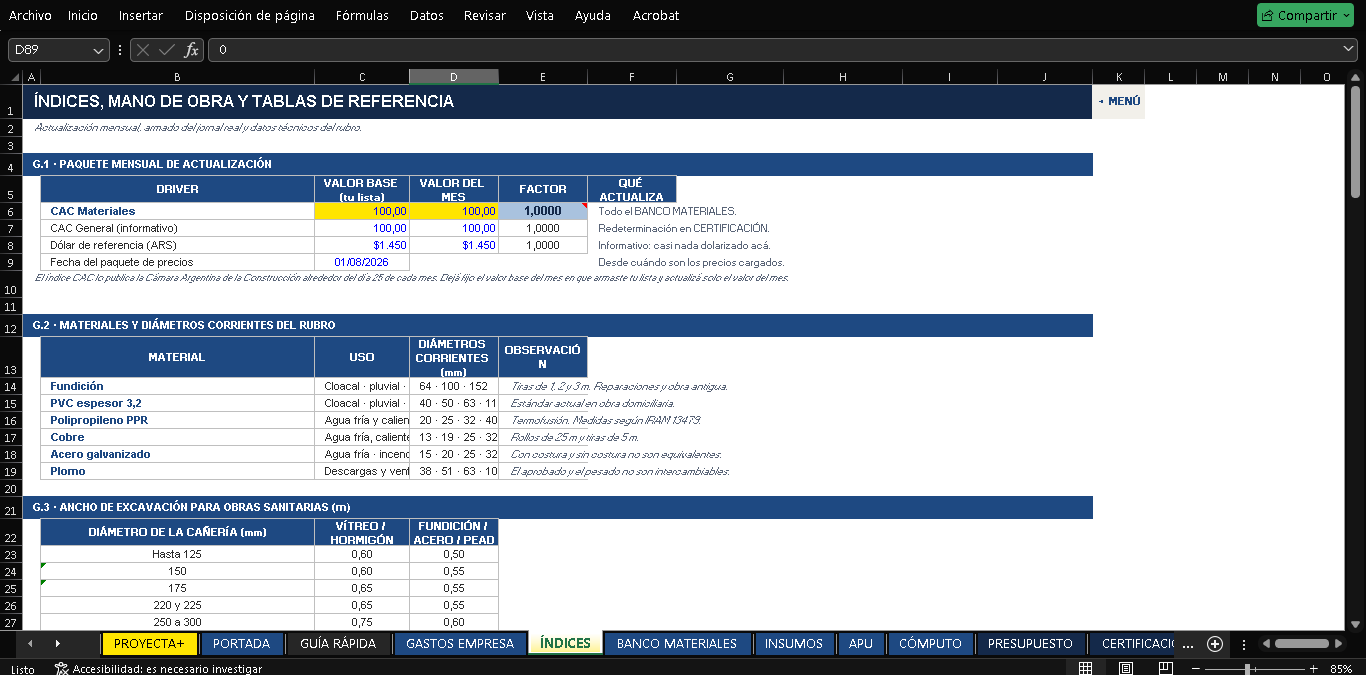
Task: Switch to the GASTOS EMPRESA sheet
Action: [460, 644]
